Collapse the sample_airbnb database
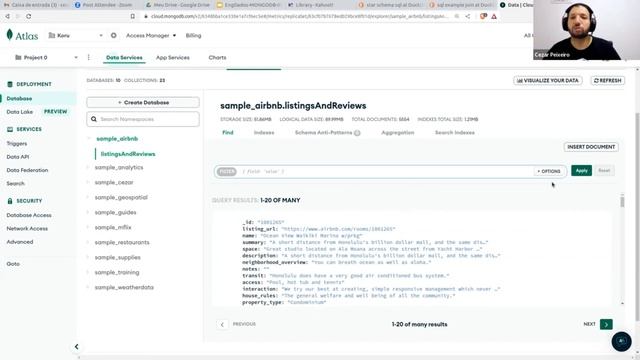The width and height of the screenshot is (640, 360). tap(89, 139)
